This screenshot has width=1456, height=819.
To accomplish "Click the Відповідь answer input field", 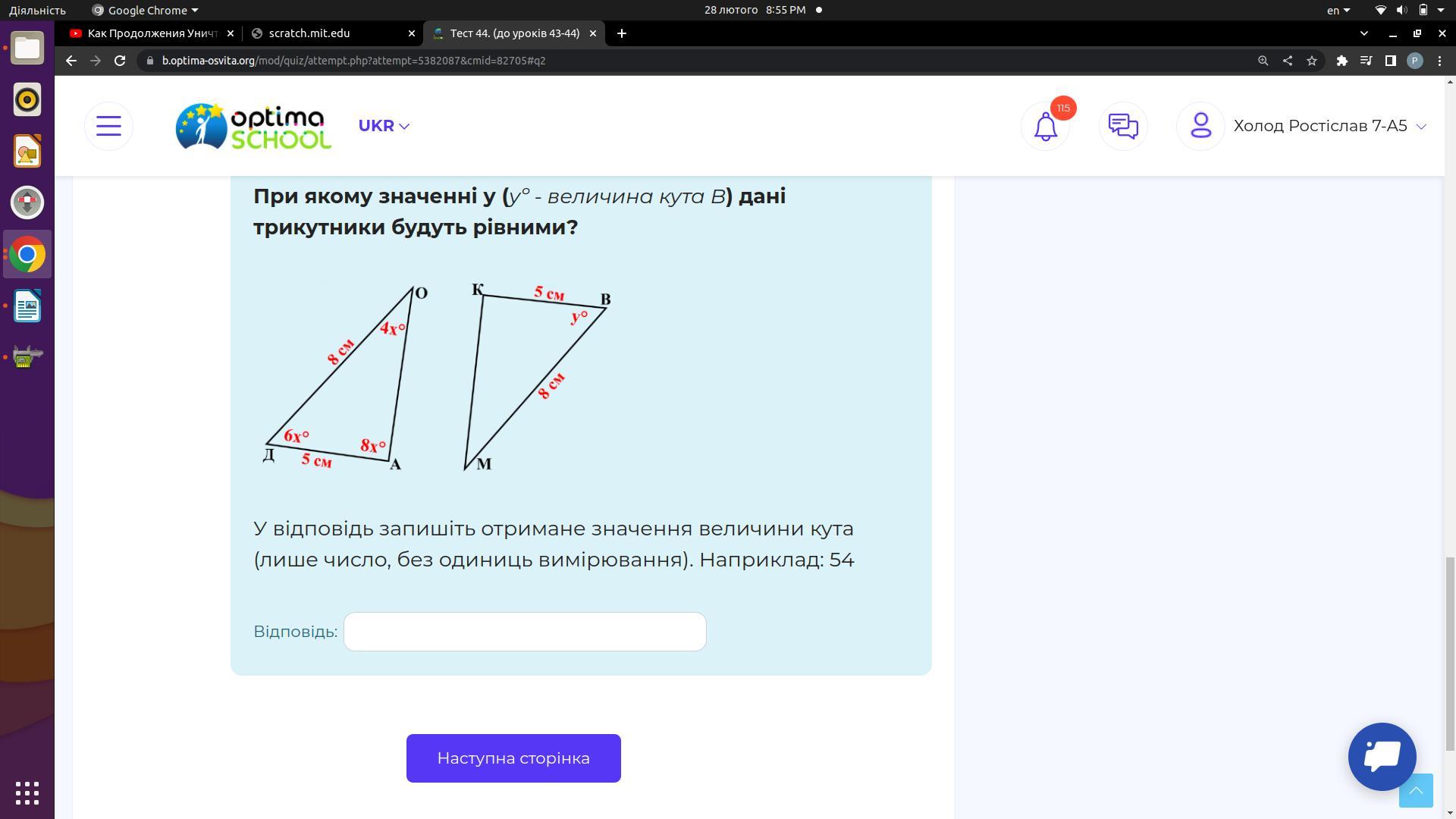I will pyautogui.click(x=525, y=632).
